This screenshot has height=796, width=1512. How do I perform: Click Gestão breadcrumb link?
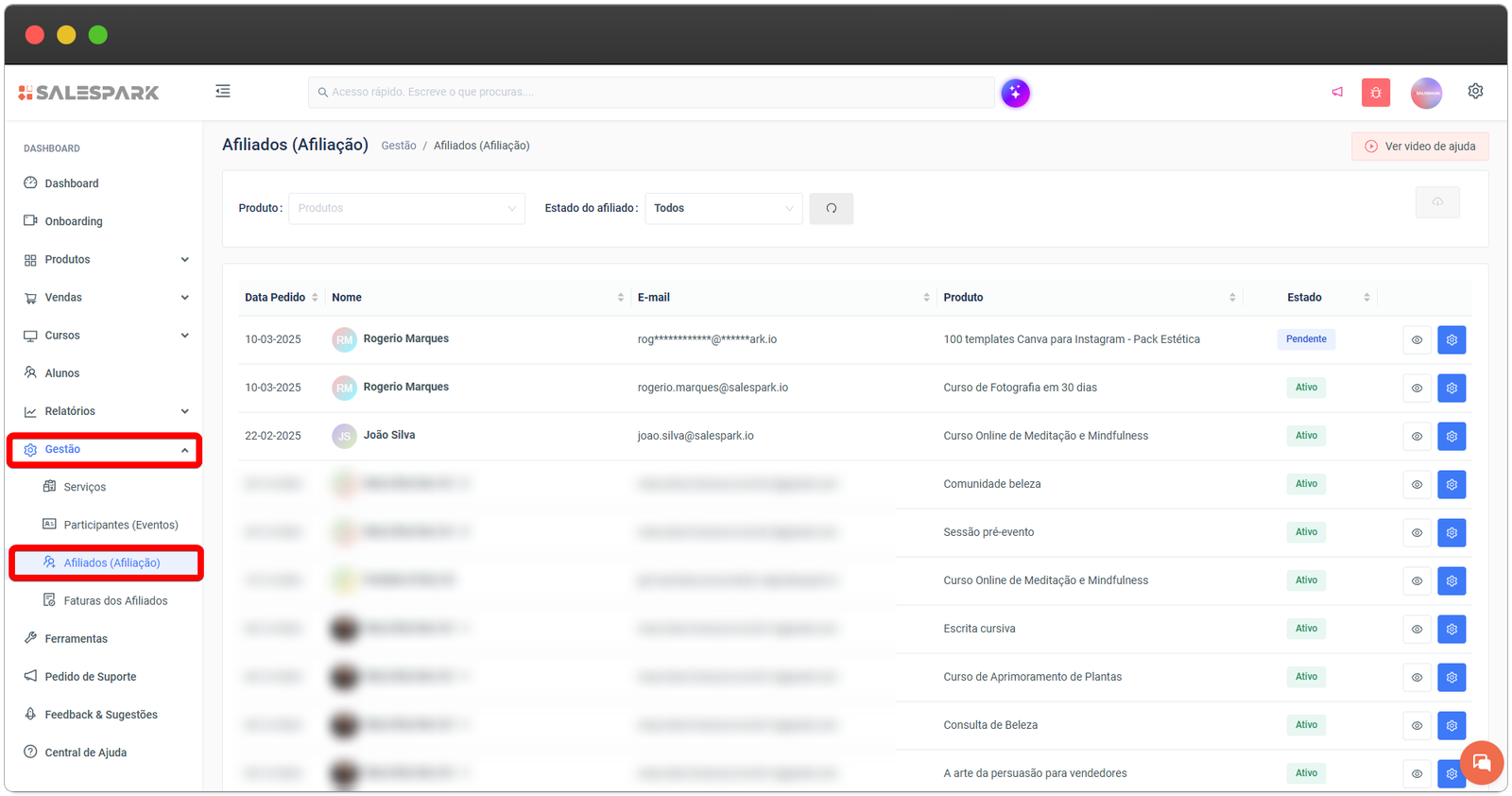point(399,146)
